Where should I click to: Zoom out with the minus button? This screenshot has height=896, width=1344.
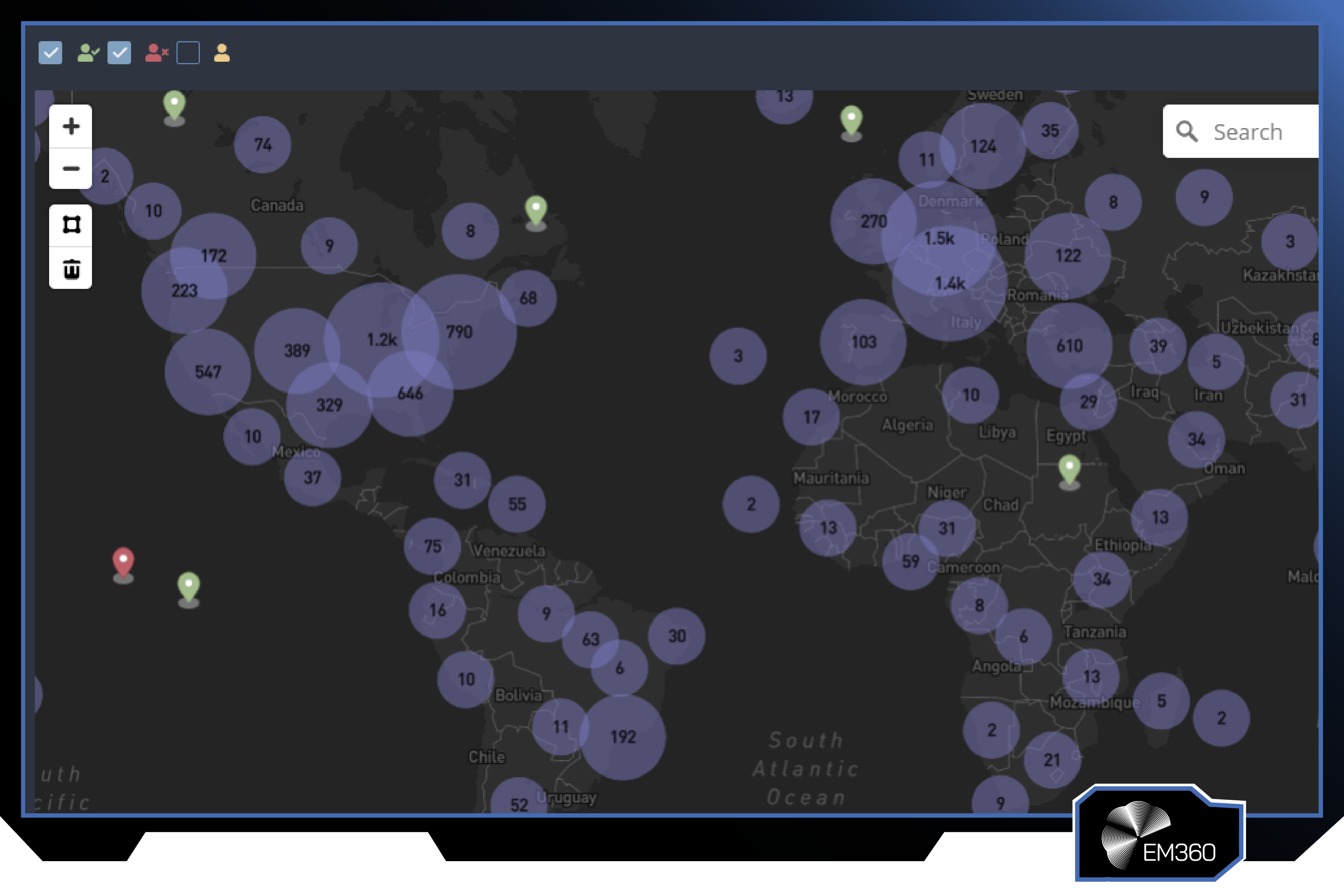click(x=71, y=168)
